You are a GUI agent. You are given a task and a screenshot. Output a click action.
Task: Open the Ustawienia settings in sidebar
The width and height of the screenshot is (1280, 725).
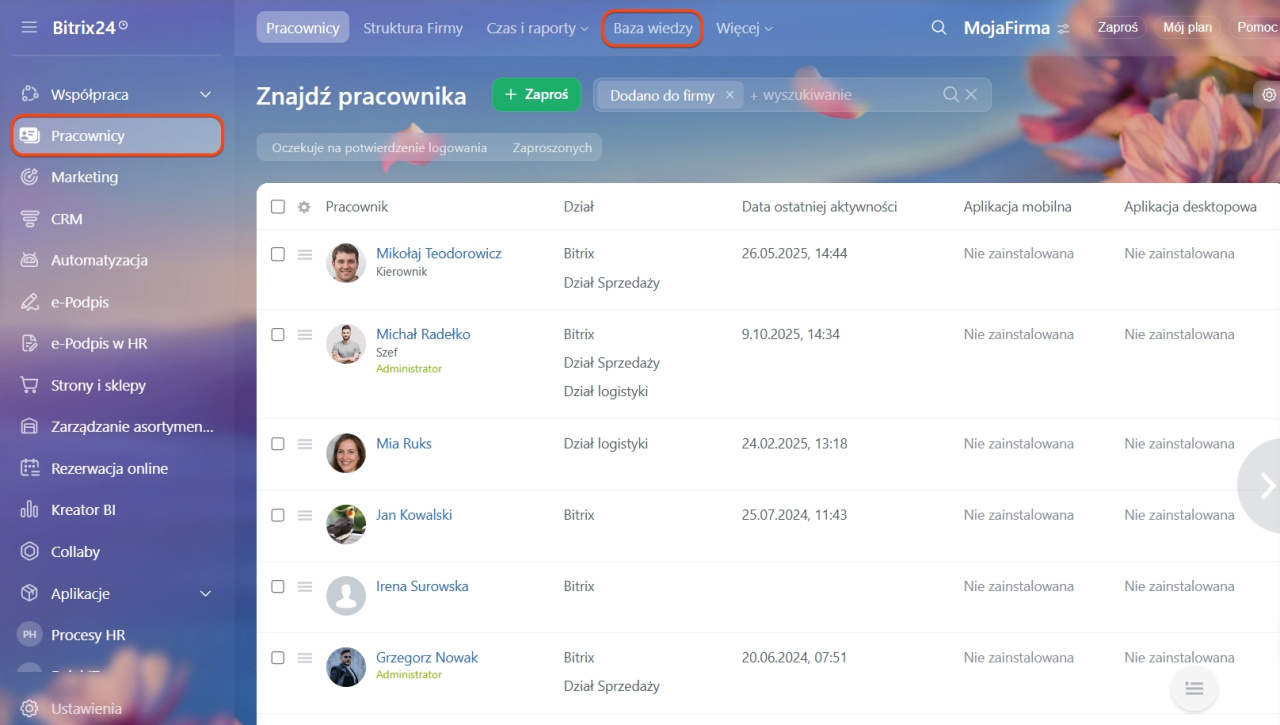click(x=86, y=708)
